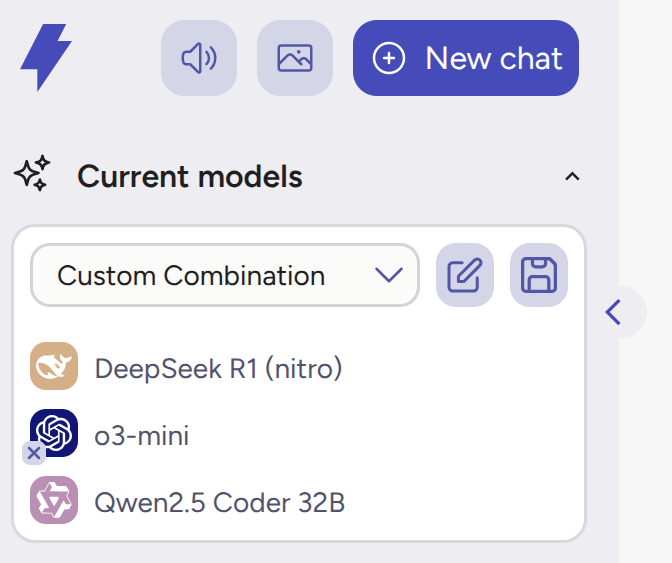
Task: Open the Custom Combination dropdown
Action: tap(225, 275)
